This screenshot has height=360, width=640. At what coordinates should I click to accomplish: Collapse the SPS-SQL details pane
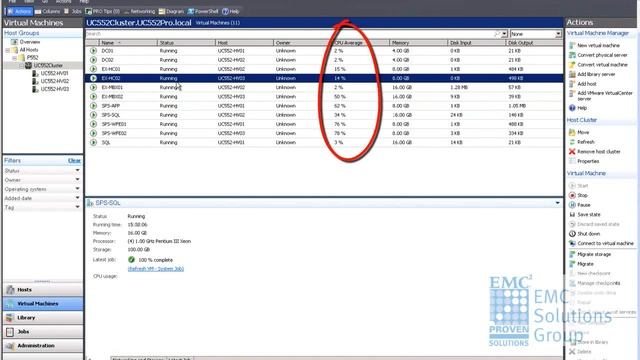tap(558, 203)
